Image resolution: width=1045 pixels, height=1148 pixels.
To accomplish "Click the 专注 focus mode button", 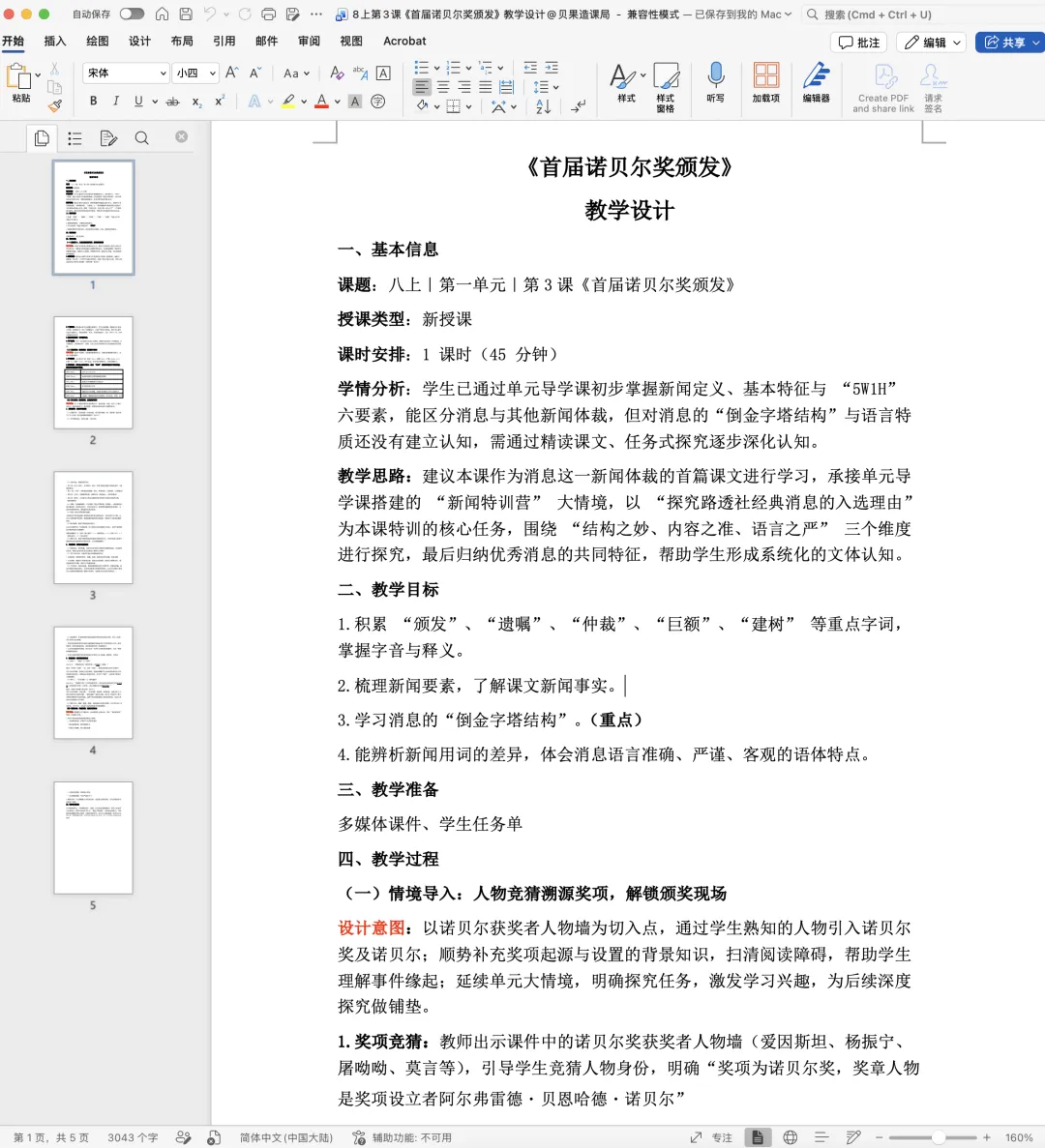I will [712, 1137].
